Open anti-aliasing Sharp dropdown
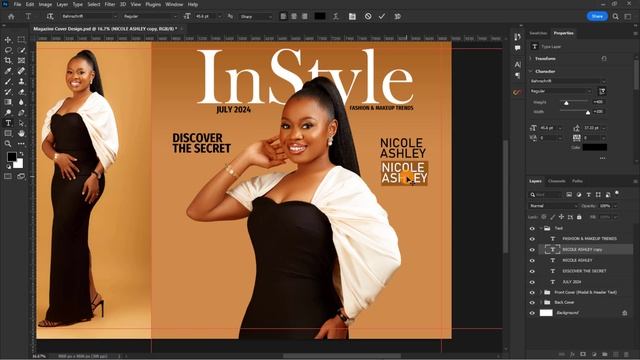Viewport: 640px width, 360px height. pyautogui.click(x=256, y=16)
